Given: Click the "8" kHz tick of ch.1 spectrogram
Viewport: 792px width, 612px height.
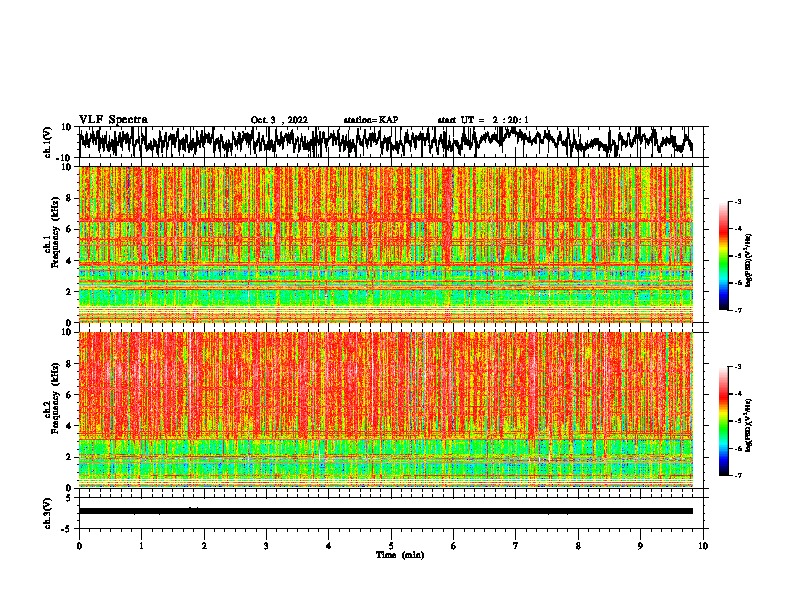Looking at the screenshot, I should tap(69, 198).
